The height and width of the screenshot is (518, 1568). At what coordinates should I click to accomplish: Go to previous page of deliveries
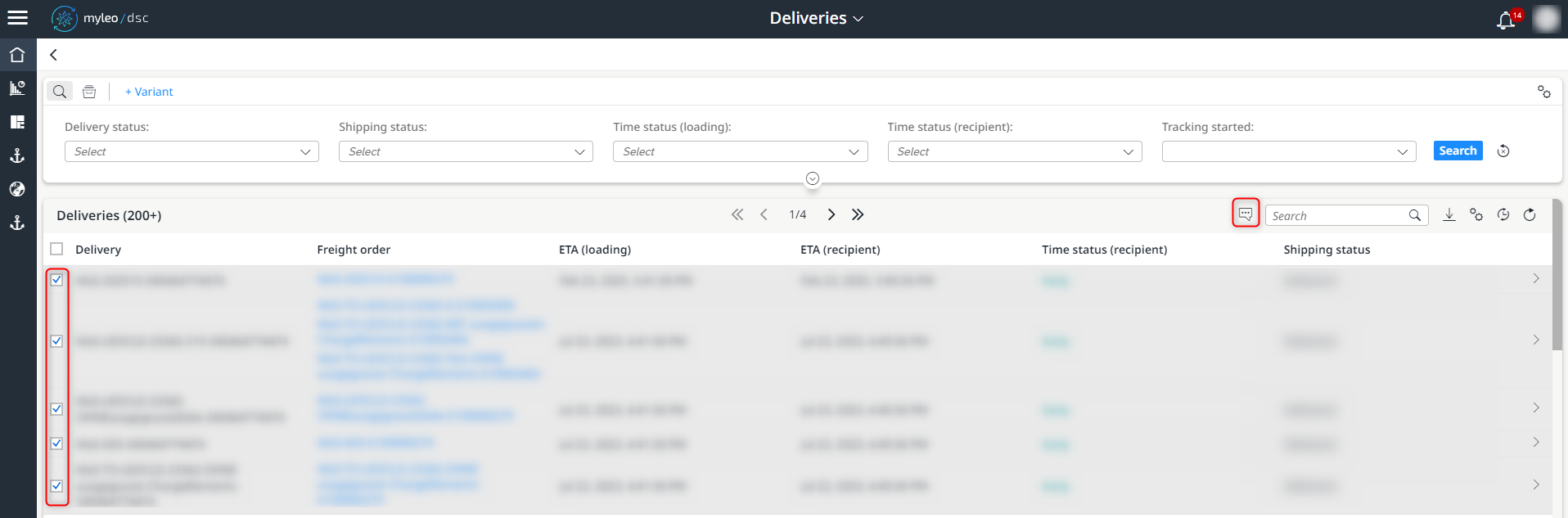(x=764, y=214)
